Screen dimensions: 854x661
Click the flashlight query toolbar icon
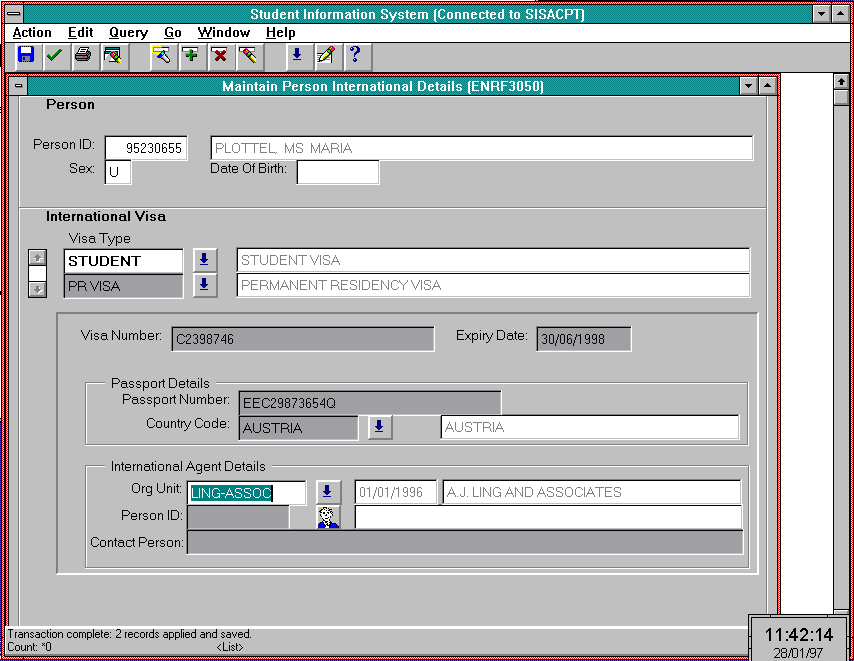coord(161,55)
